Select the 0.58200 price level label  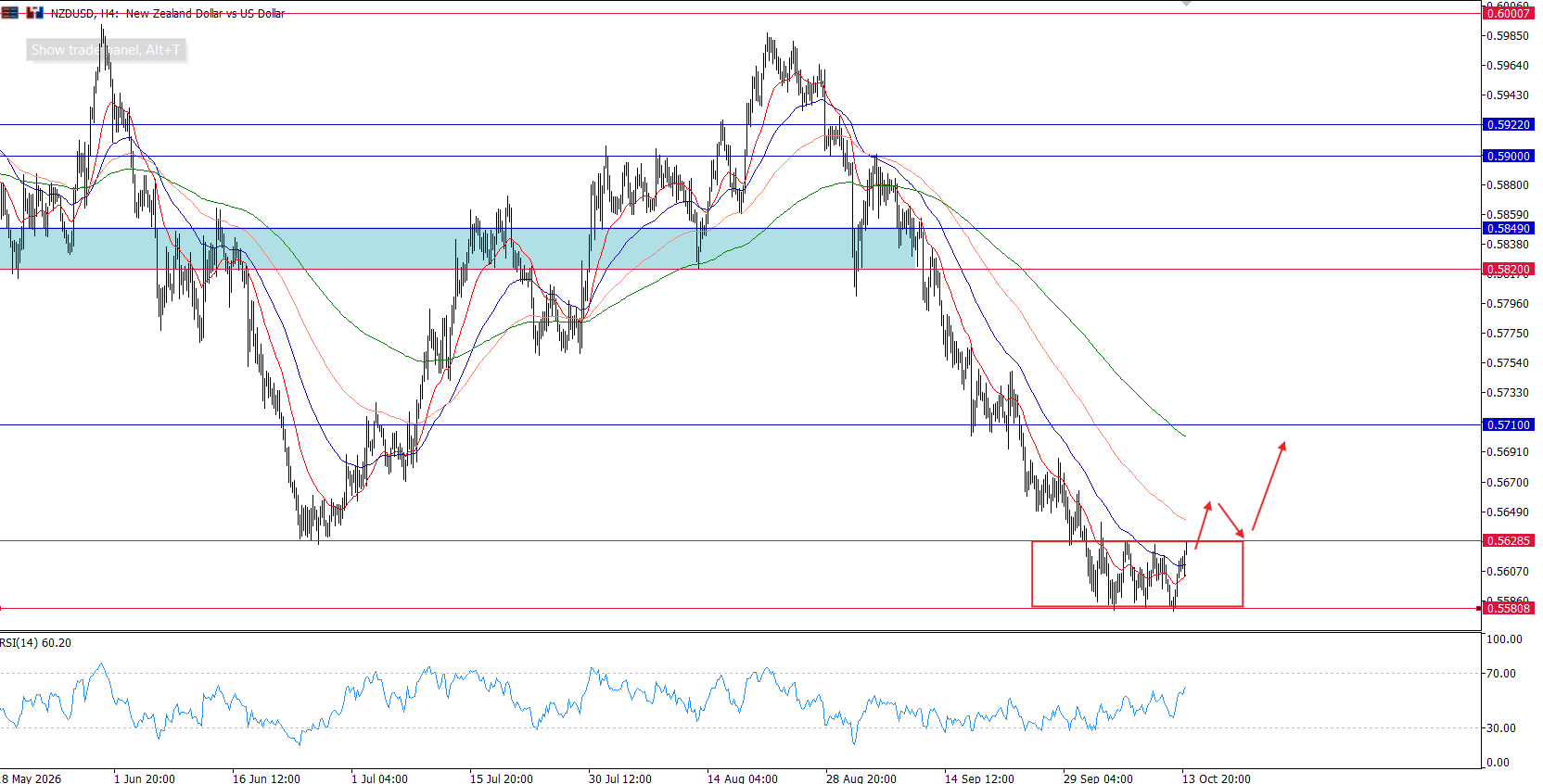1509,270
